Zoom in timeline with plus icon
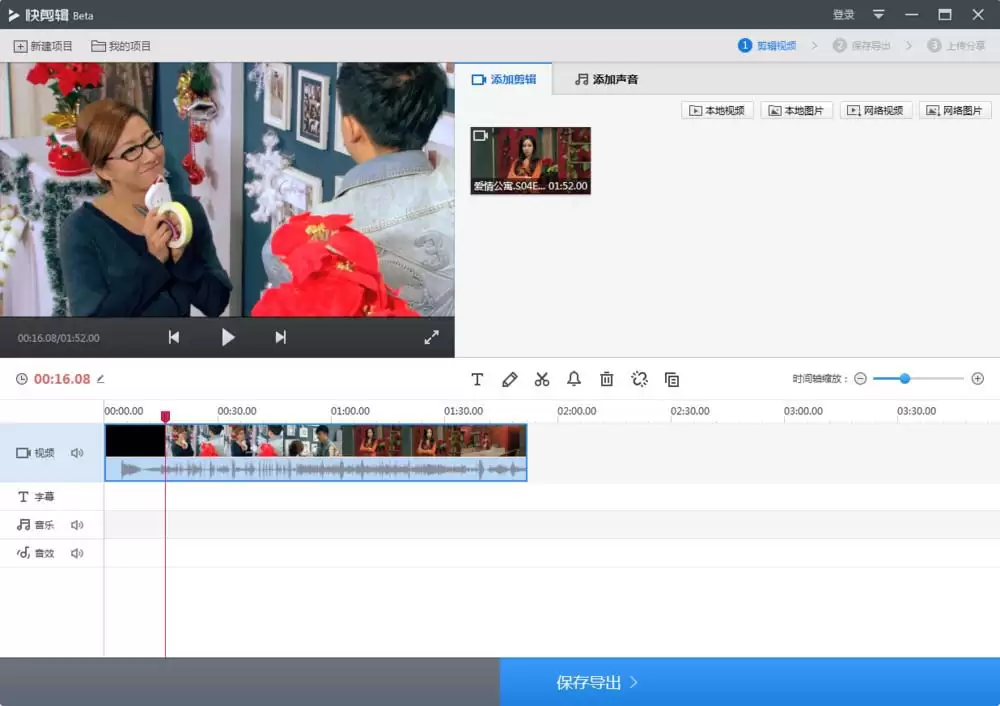Image resolution: width=1000 pixels, height=706 pixels. 978,379
